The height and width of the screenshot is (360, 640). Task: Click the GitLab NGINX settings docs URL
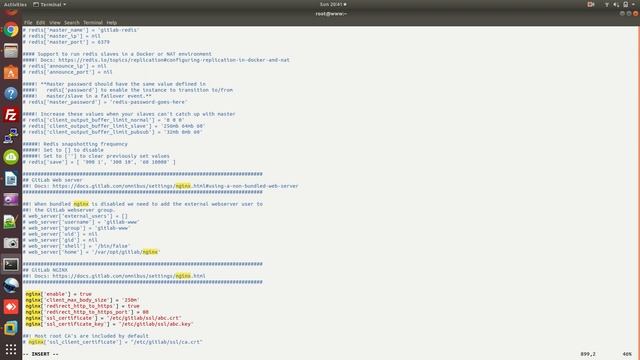129,276
